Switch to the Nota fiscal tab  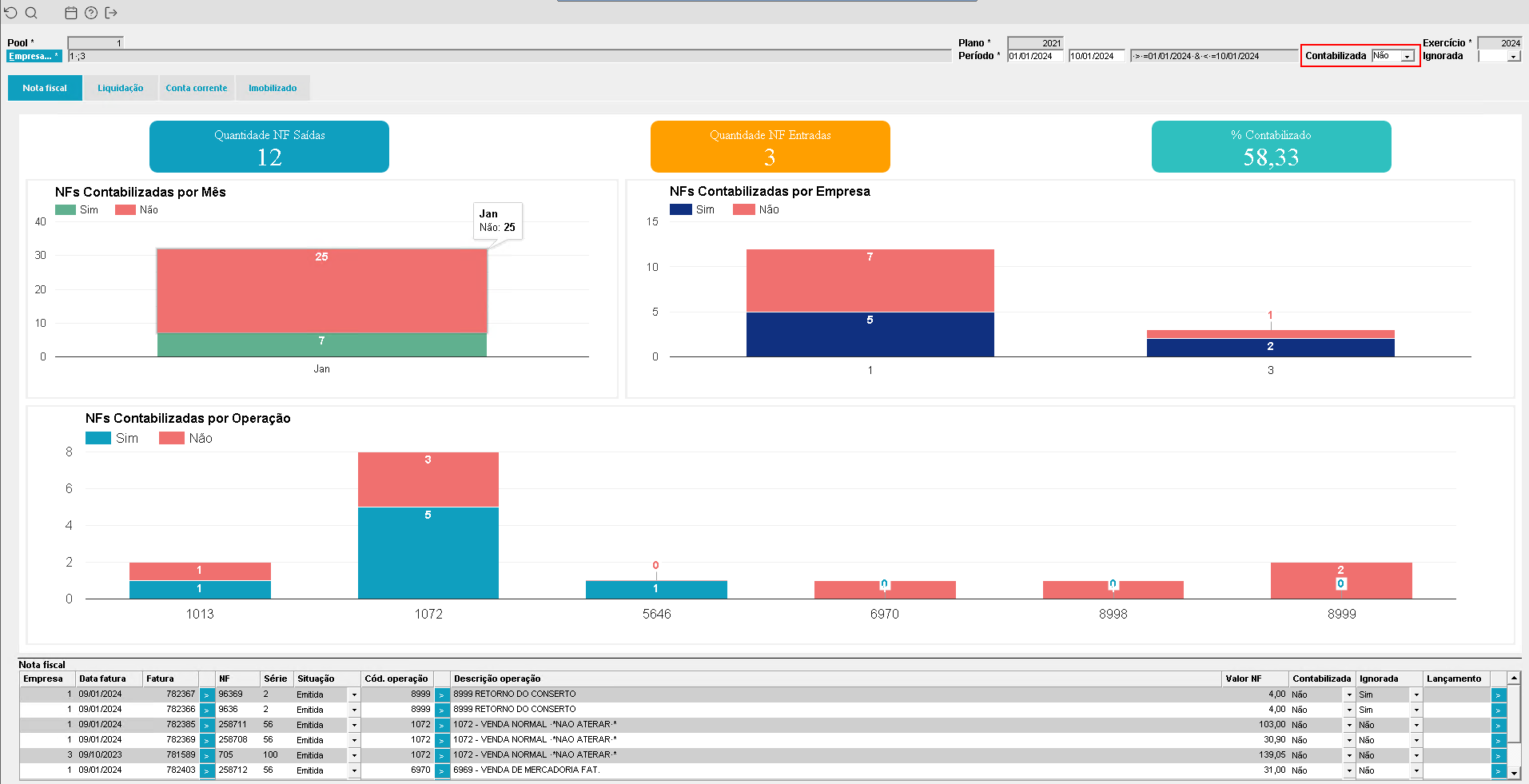[x=45, y=88]
